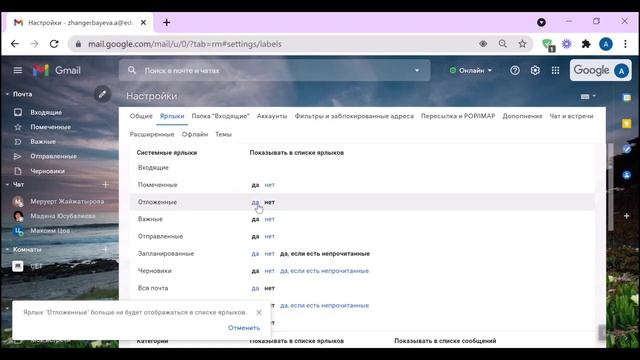This screenshot has height=360, width=640.
Task: Bookmark this page with star icon
Action: click(522, 44)
